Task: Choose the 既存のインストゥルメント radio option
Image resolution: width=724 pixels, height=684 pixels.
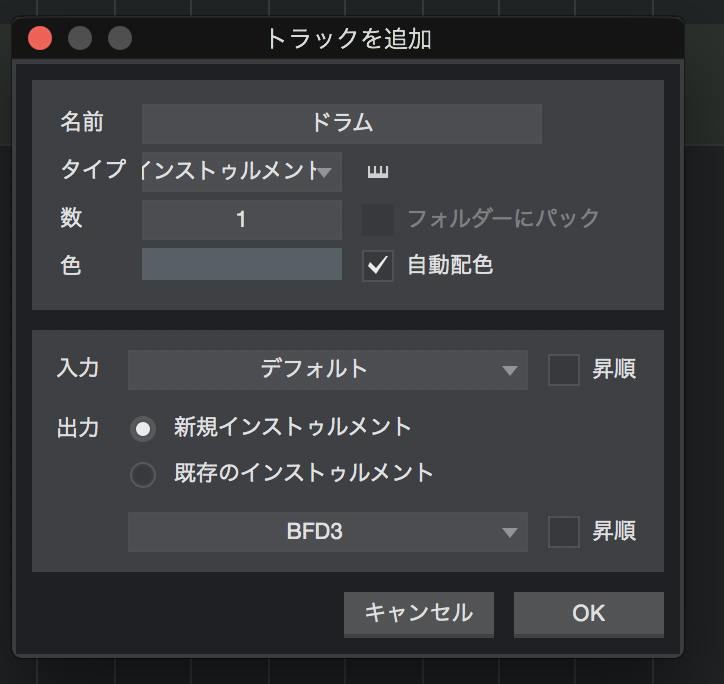Action: tap(144, 474)
